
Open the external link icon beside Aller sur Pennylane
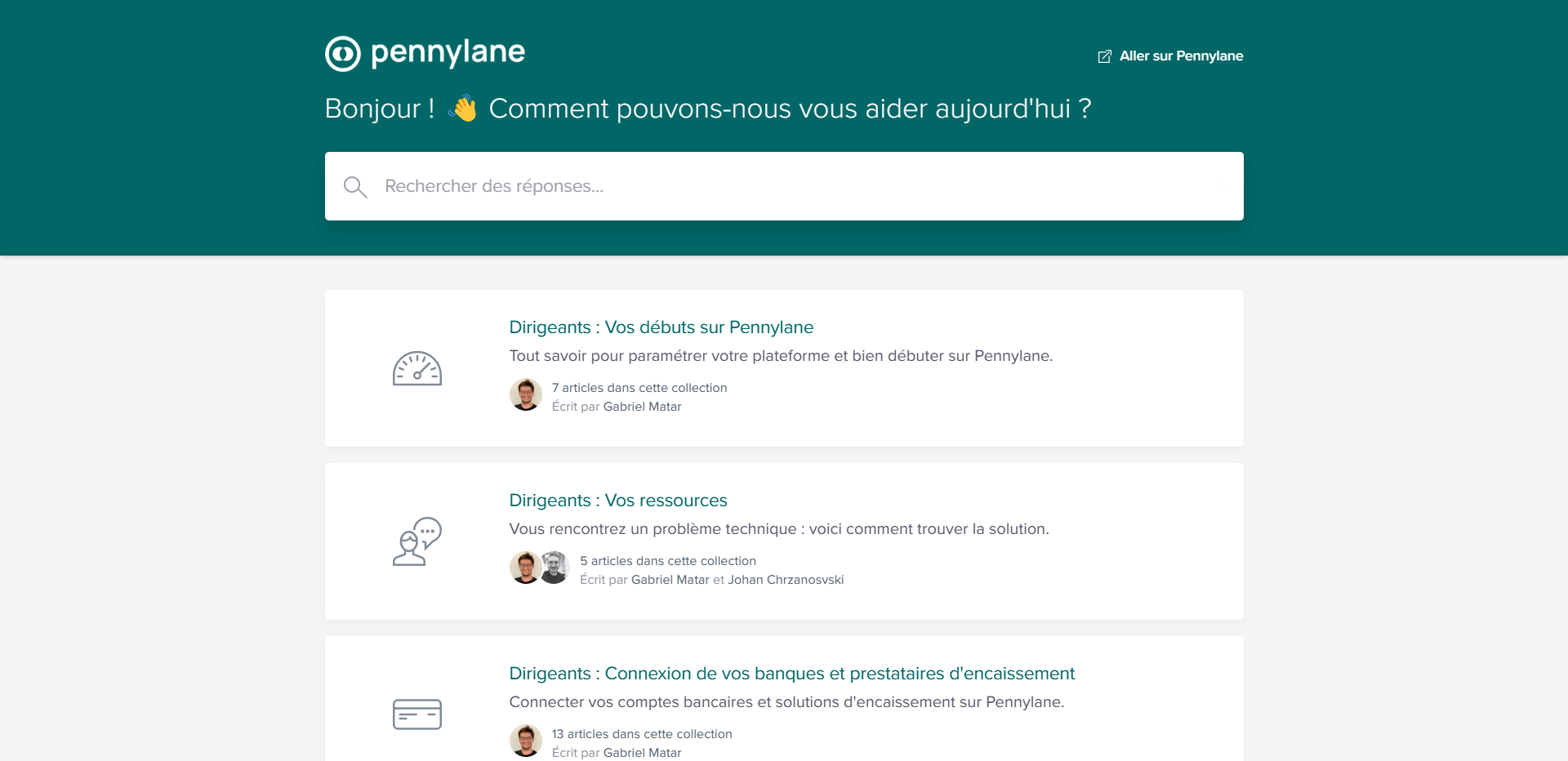[x=1104, y=56]
